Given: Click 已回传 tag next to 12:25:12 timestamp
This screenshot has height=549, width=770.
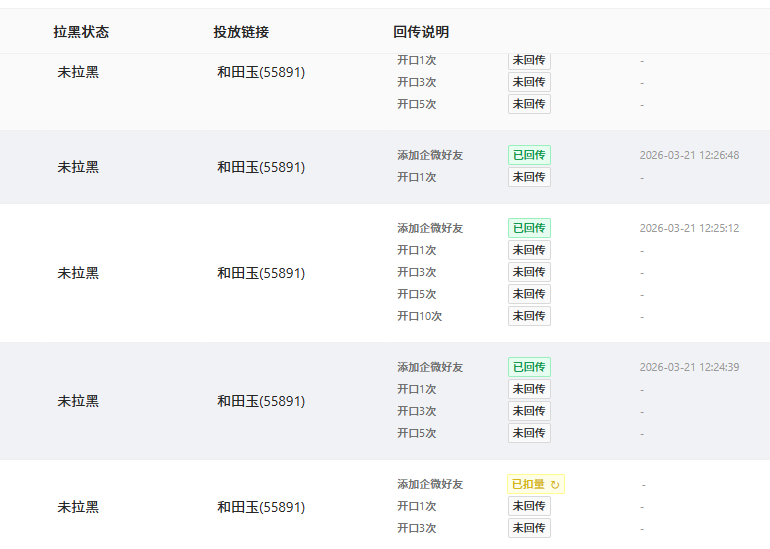Looking at the screenshot, I should click(x=529, y=228).
